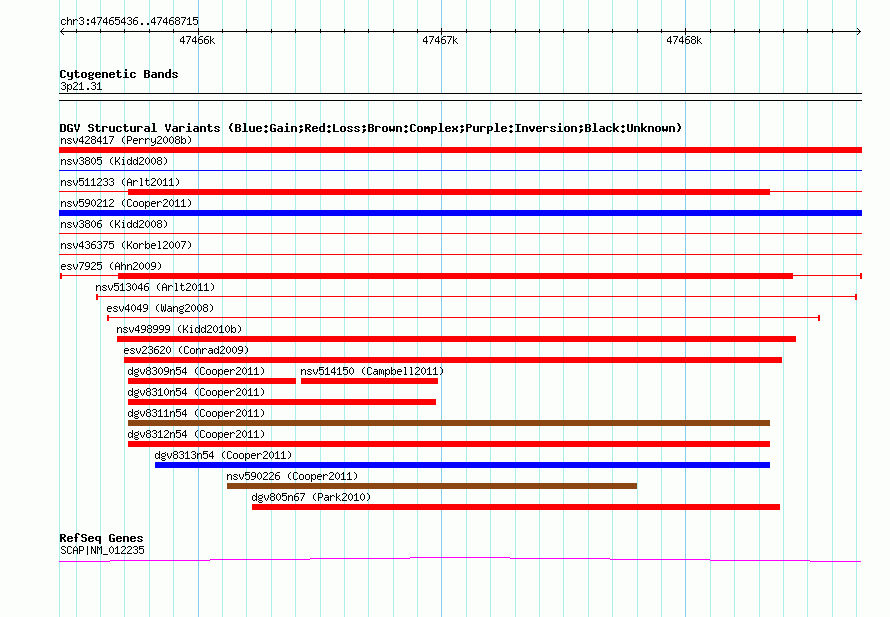Select the red bar of nsv498999
Viewport: 890px width, 617px height.
coord(456,339)
